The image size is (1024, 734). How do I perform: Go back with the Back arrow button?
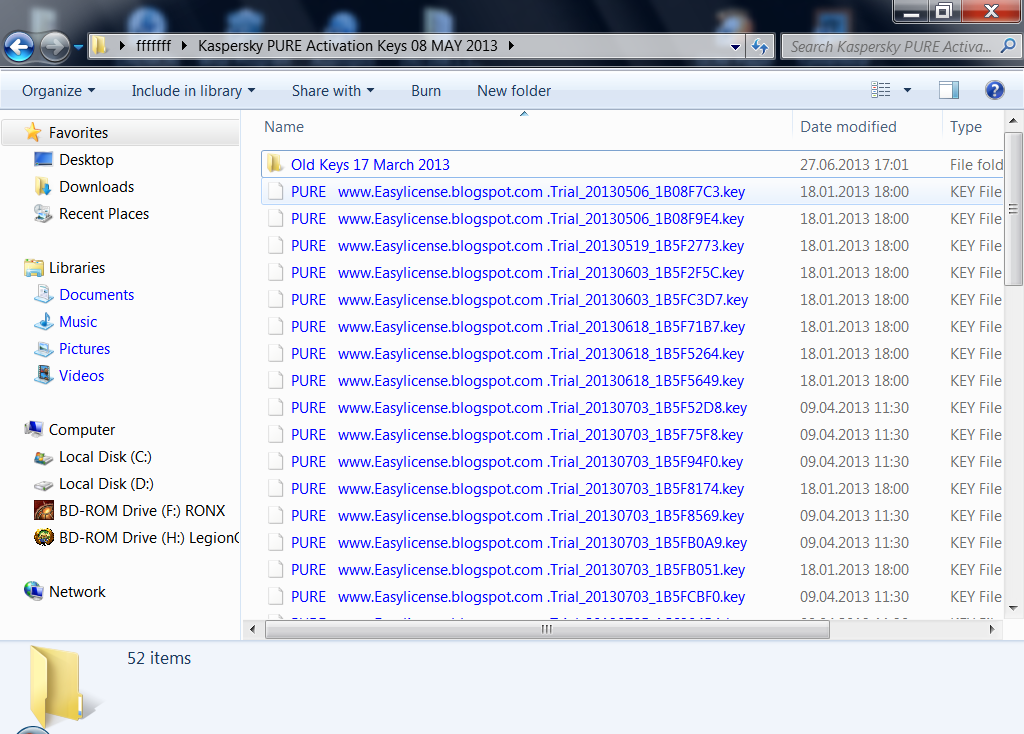coord(19,46)
